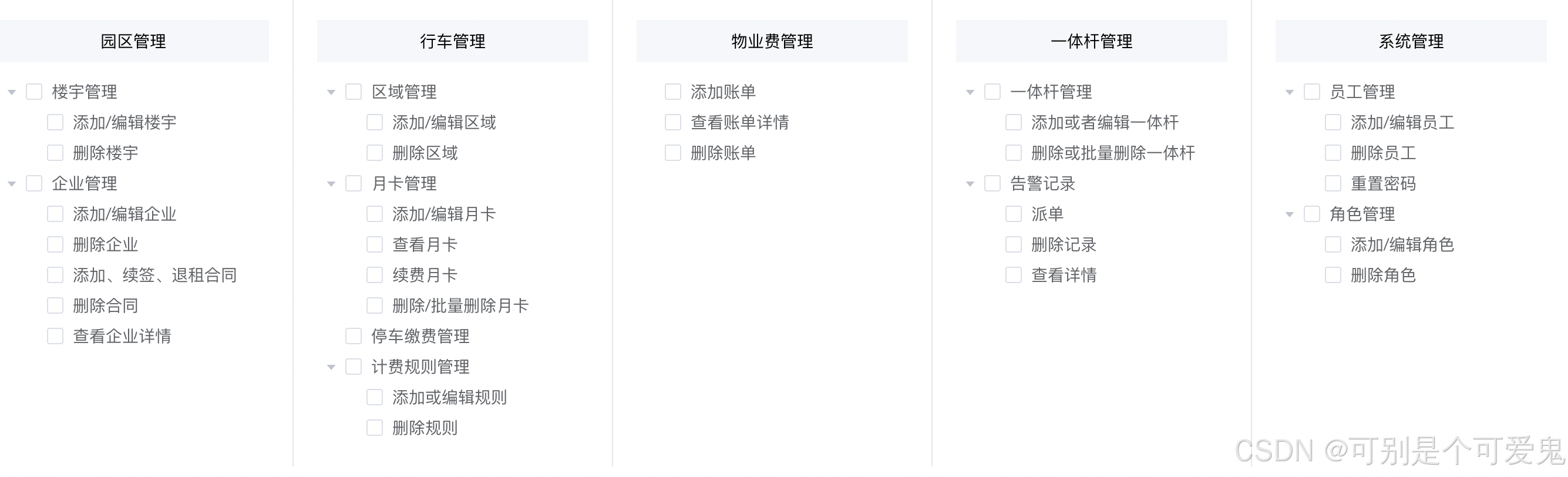This screenshot has height=477, width=1568.
Task: Check the 续费月卡 permission
Action: (x=374, y=275)
